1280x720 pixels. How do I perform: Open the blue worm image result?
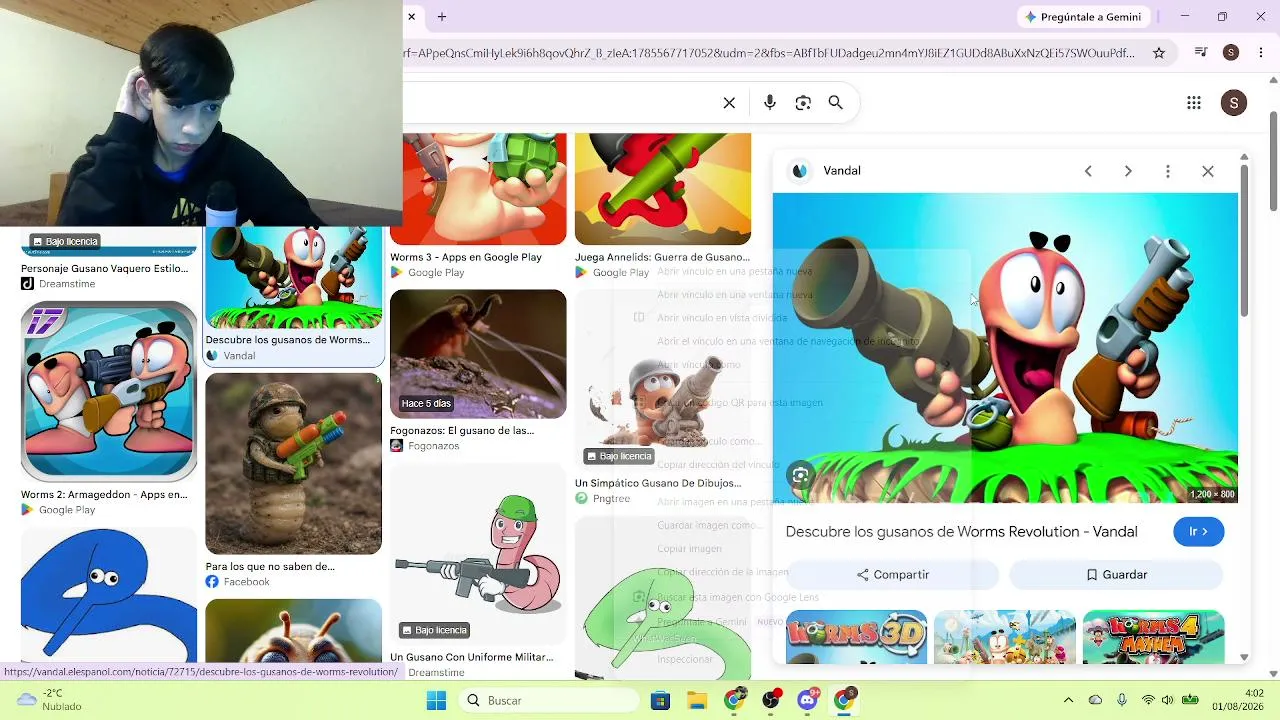pos(109,595)
